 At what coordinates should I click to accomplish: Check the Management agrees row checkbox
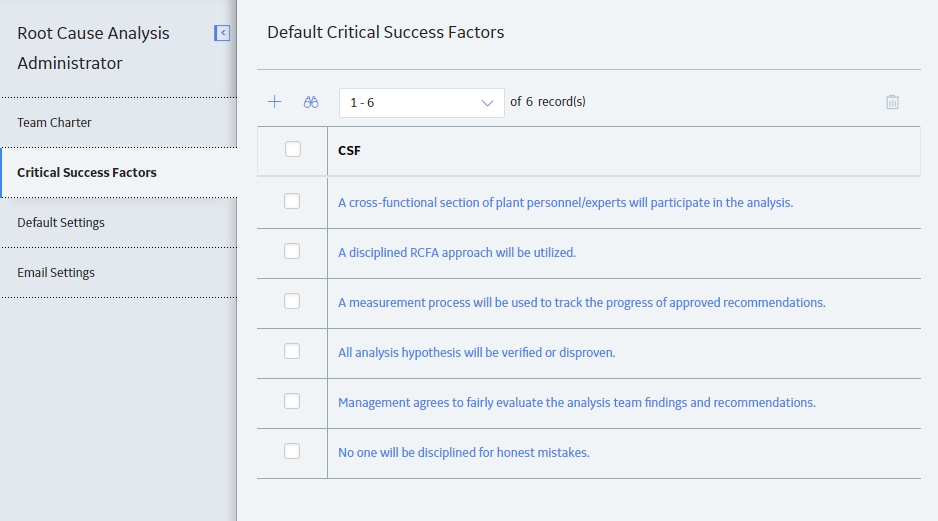pos(292,401)
